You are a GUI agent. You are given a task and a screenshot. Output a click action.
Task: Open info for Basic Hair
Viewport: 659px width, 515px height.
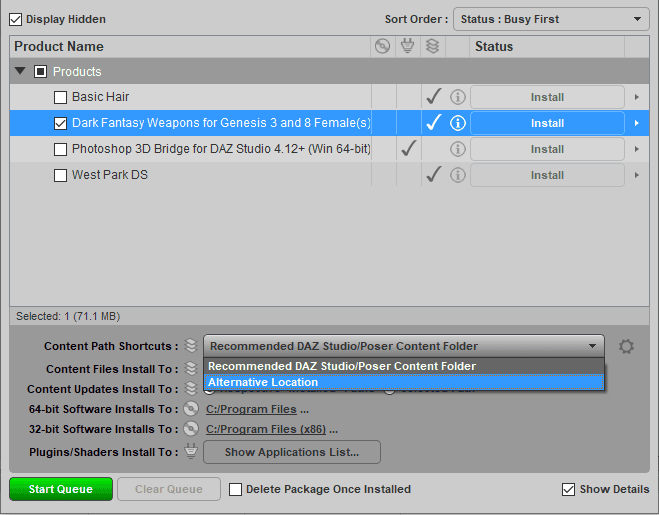pyautogui.click(x=458, y=97)
